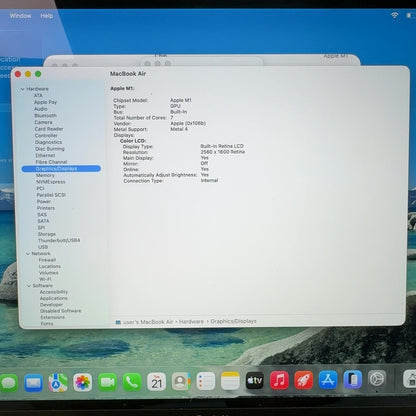Viewport: 416px width, 416px height.
Task: Launch Apple TV from the Dock
Action: 255,380
